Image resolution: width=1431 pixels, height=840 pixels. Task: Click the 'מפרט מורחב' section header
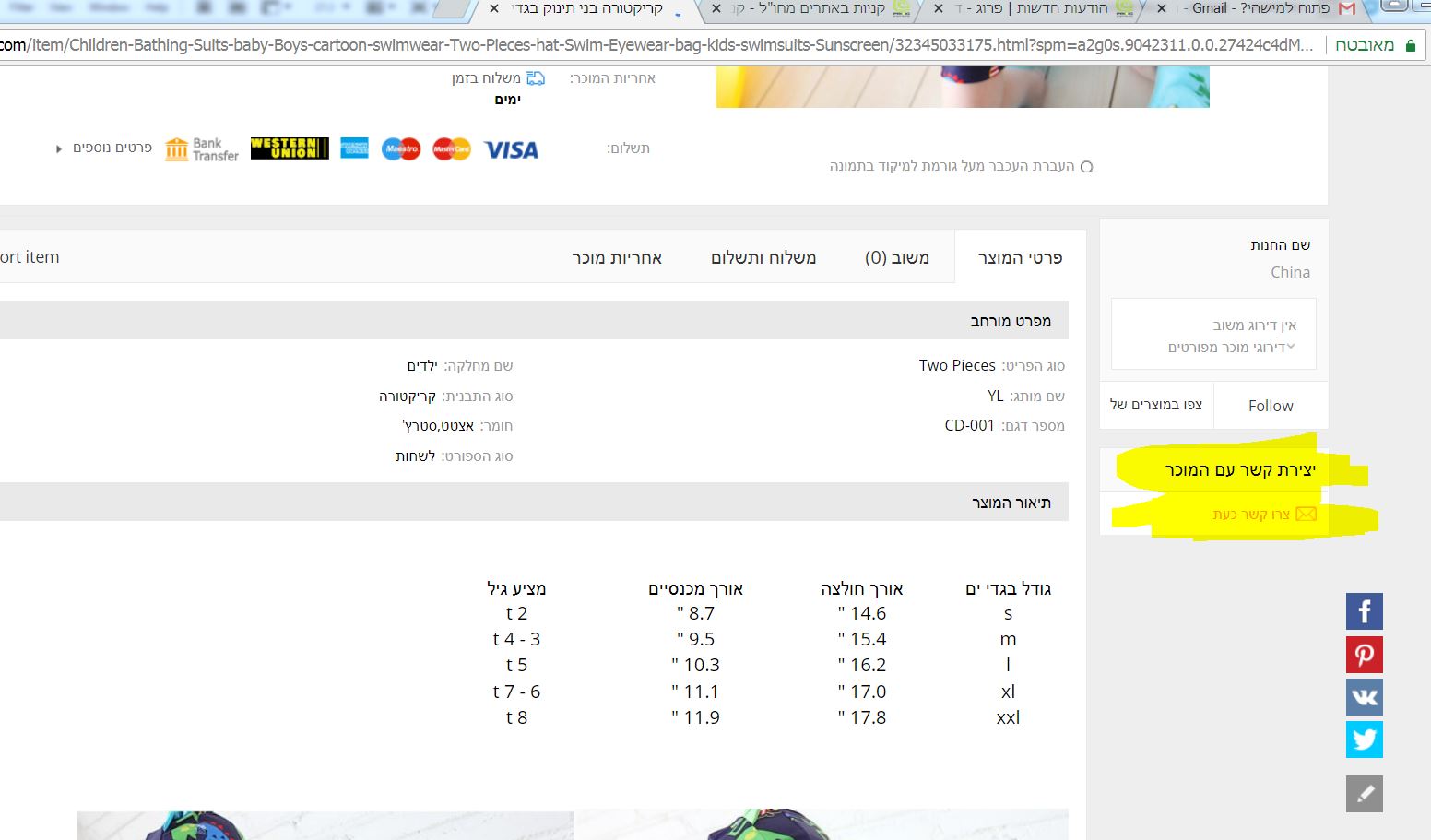[1011, 321]
